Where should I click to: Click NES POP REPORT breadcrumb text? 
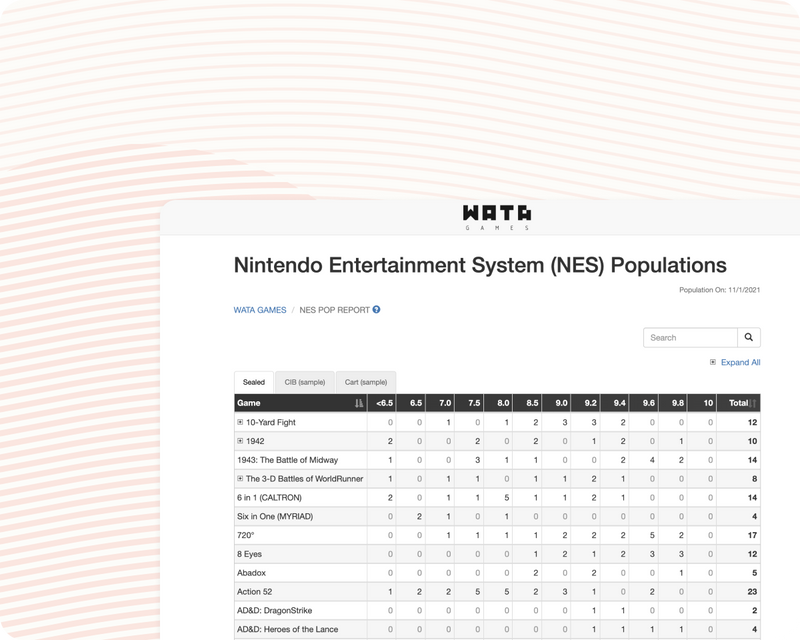[334, 310]
